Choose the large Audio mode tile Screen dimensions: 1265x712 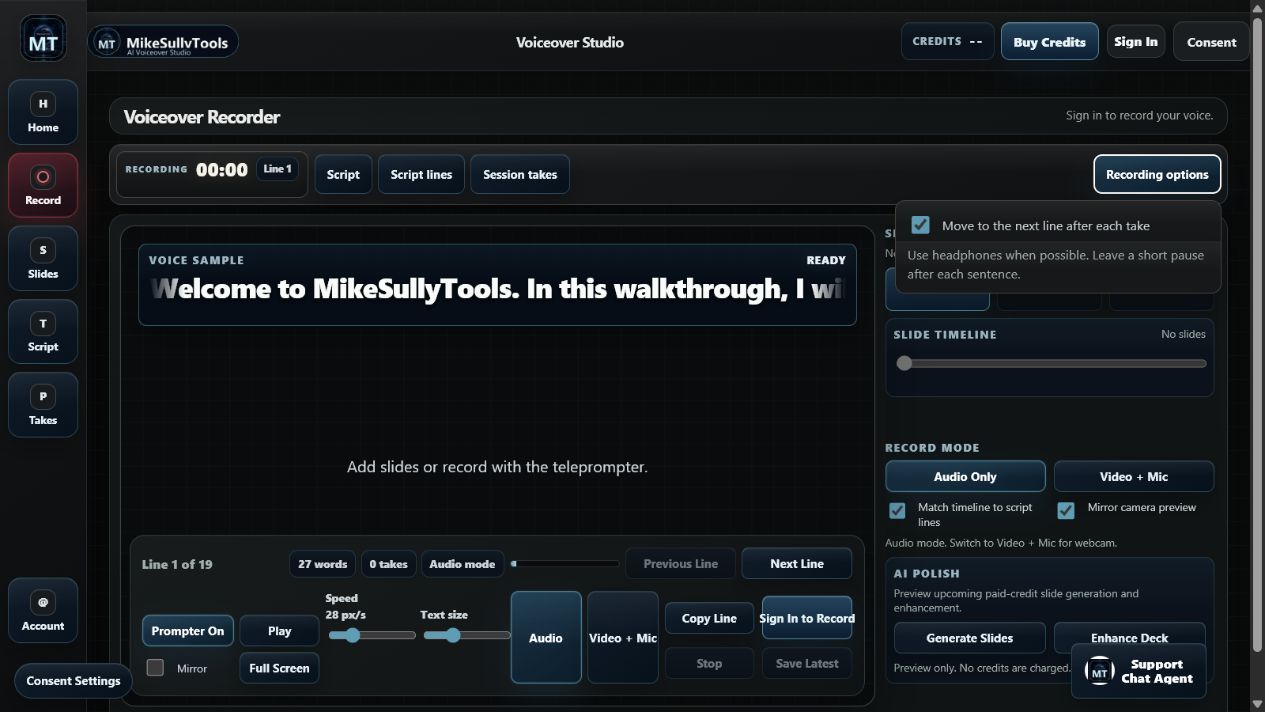(546, 637)
